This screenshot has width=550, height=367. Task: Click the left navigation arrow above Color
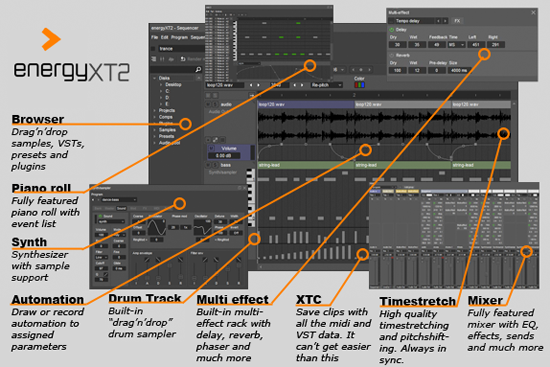(353, 69)
